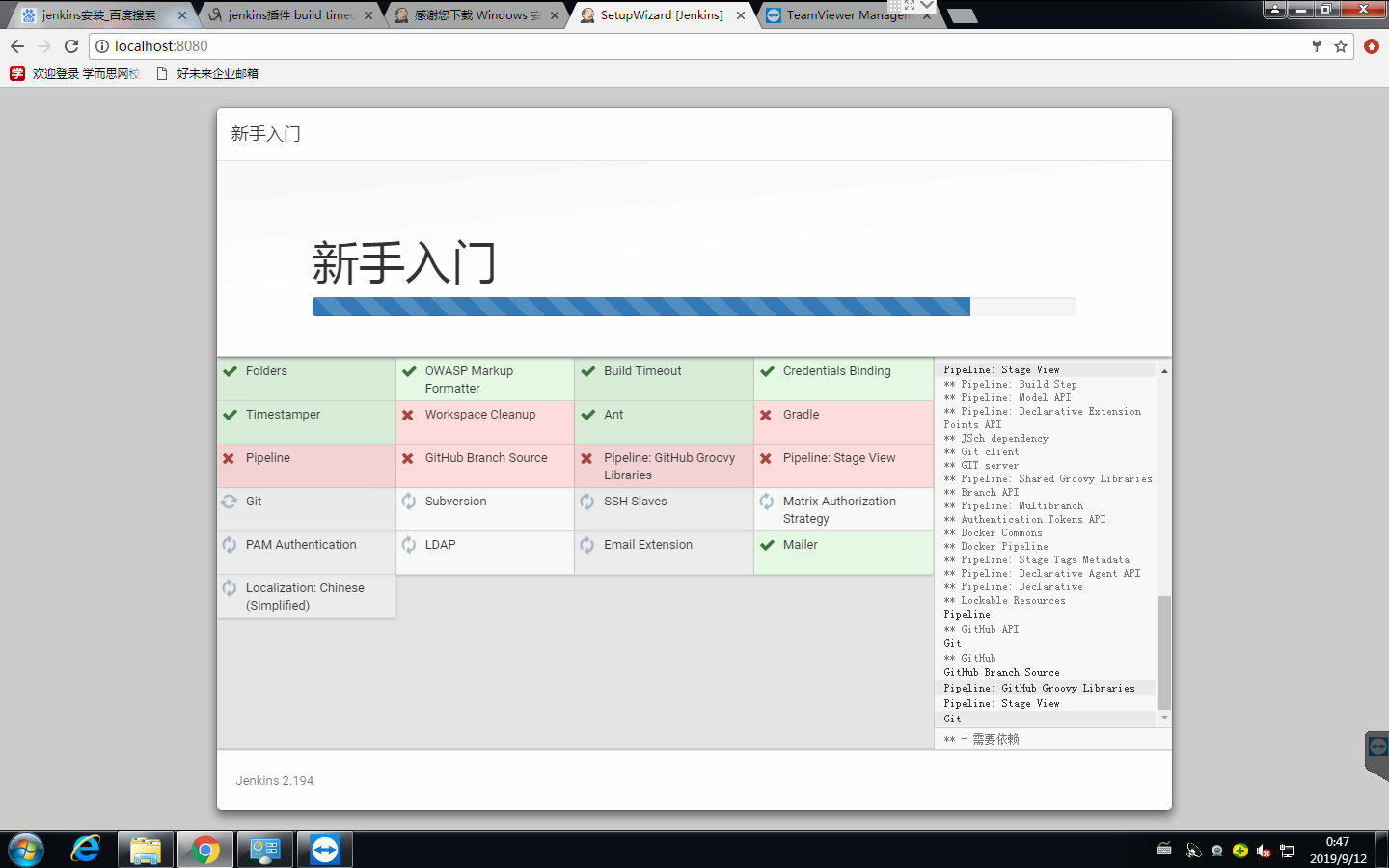
Task: Click the spinner beside Matrix Authorization Strategy
Action: click(x=767, y=502)
